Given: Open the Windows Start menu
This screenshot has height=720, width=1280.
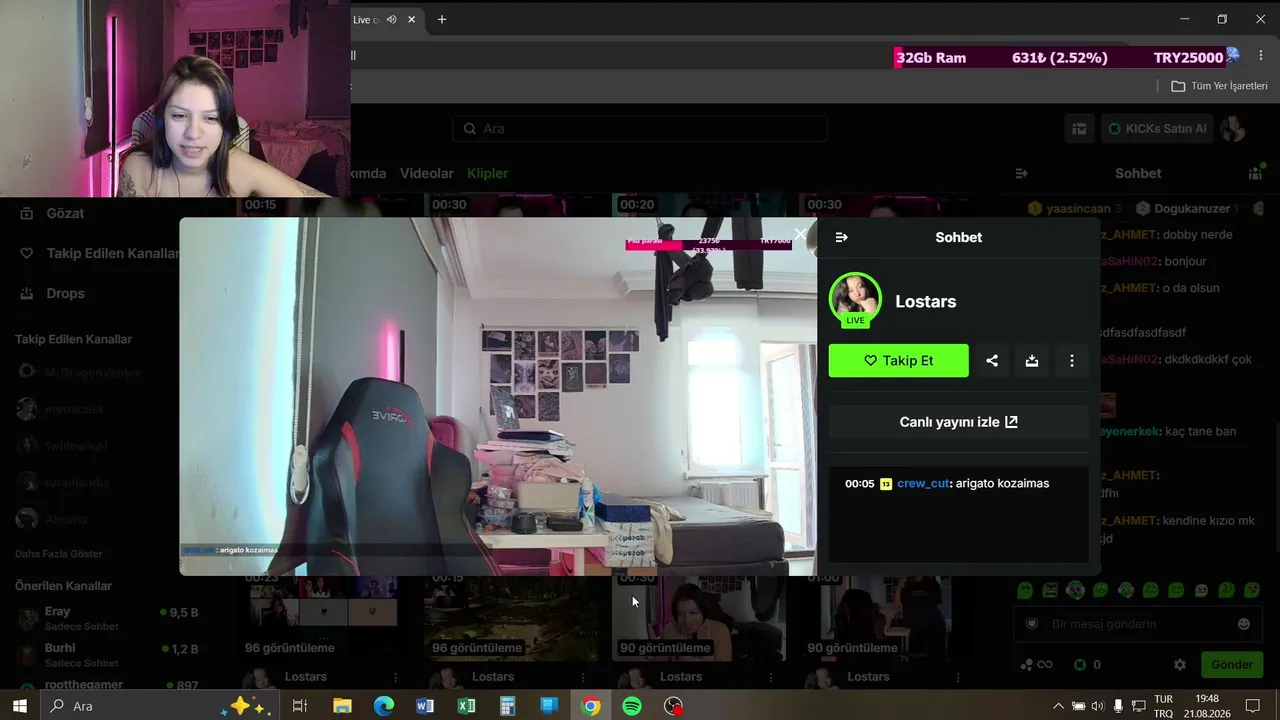Looking at the screenshot, I should 19,706.
